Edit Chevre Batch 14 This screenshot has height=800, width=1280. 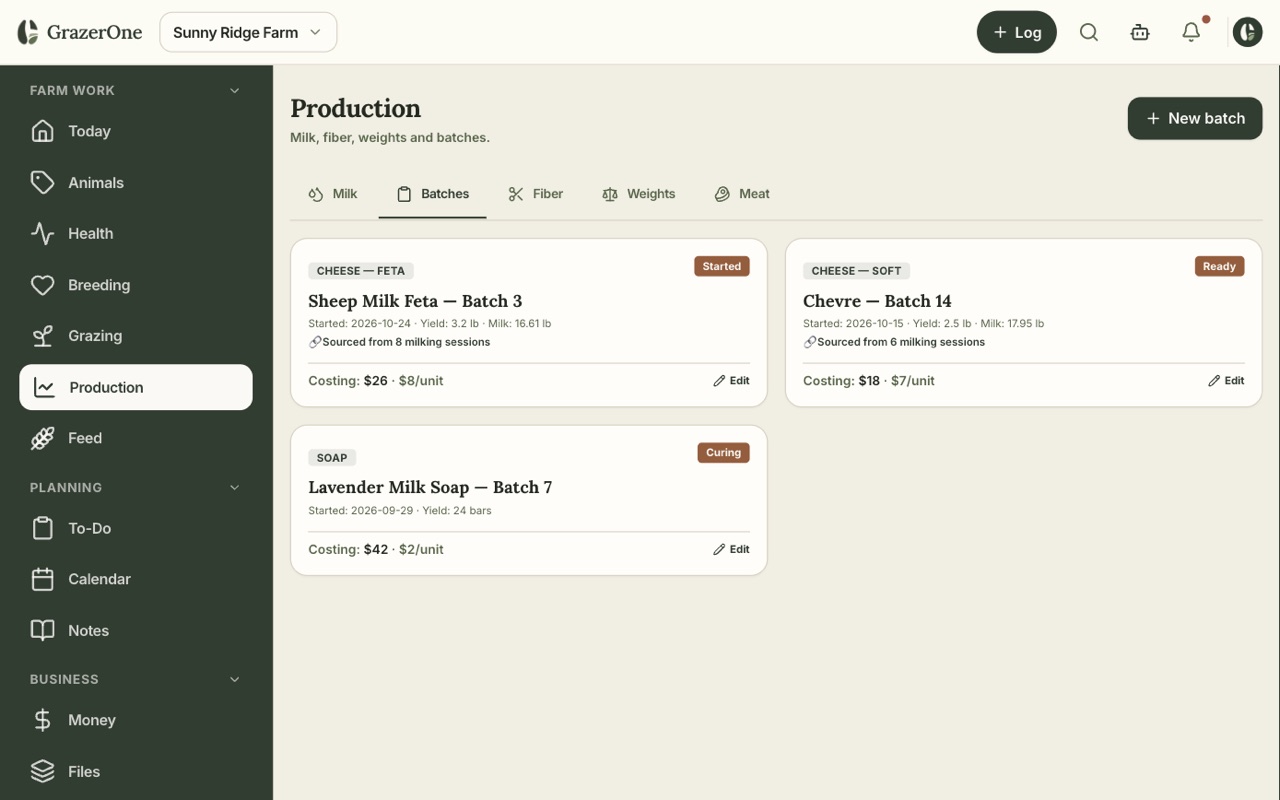coord(1226,381)
